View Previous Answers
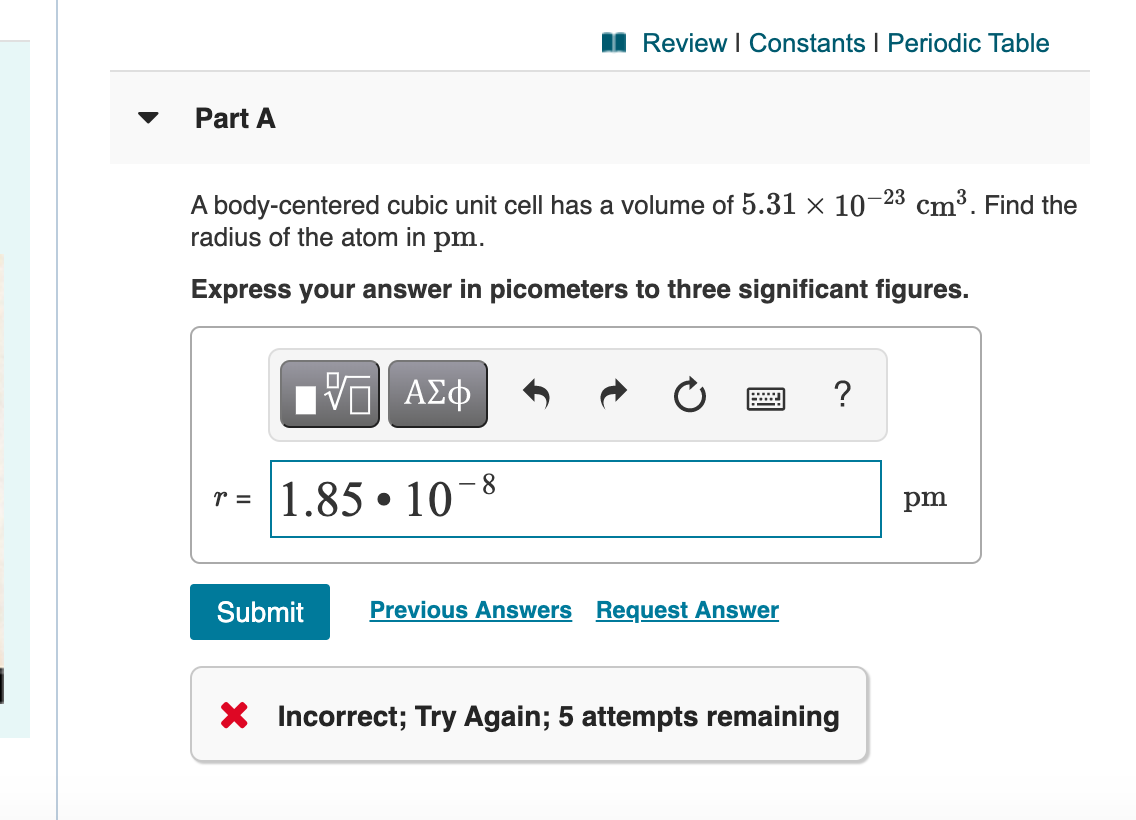Viewport: 1136px width, 820px height. pos(470,610)
